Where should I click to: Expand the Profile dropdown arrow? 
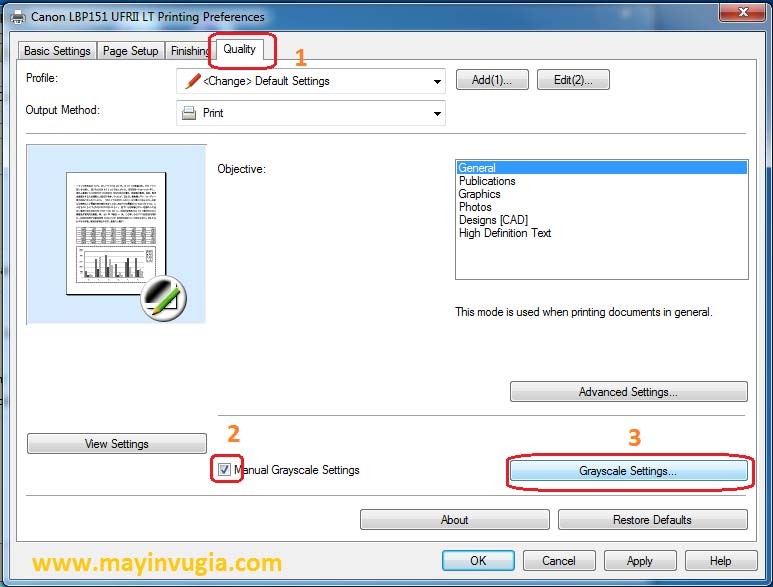(437, 81)
